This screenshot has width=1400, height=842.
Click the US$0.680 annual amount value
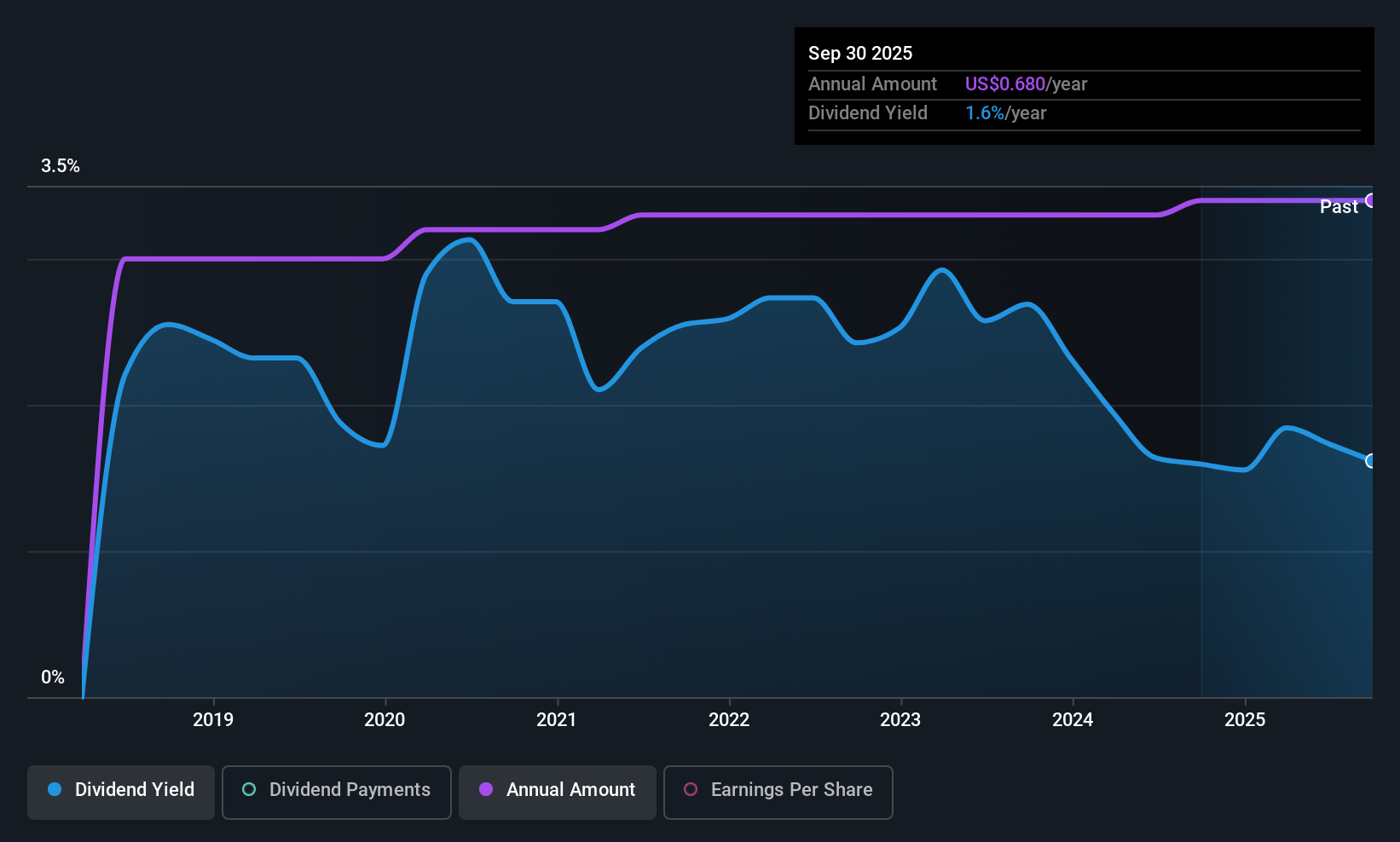[1005, 84]
